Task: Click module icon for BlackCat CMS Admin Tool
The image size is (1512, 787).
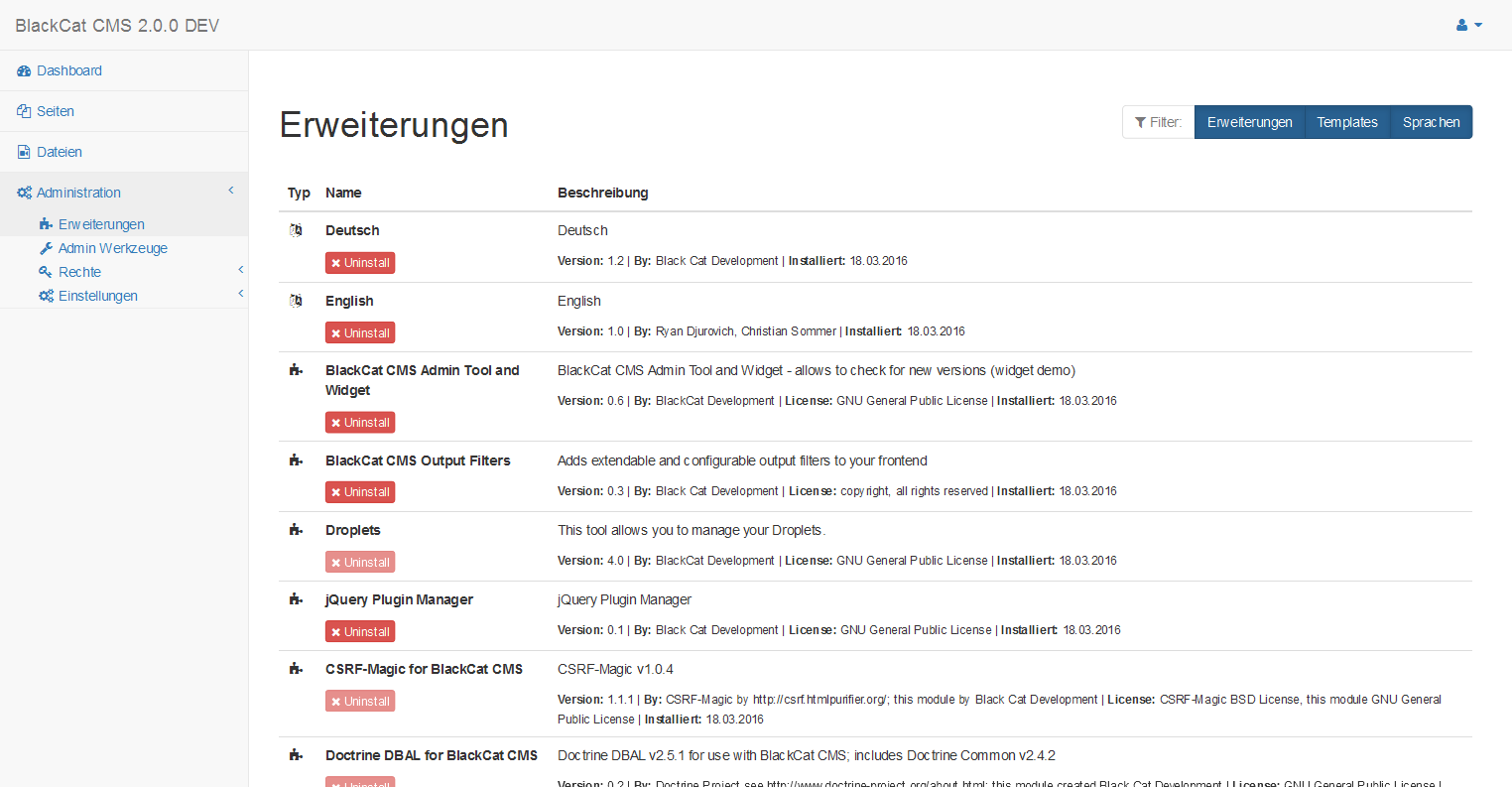Action: (x=296, y=370)
